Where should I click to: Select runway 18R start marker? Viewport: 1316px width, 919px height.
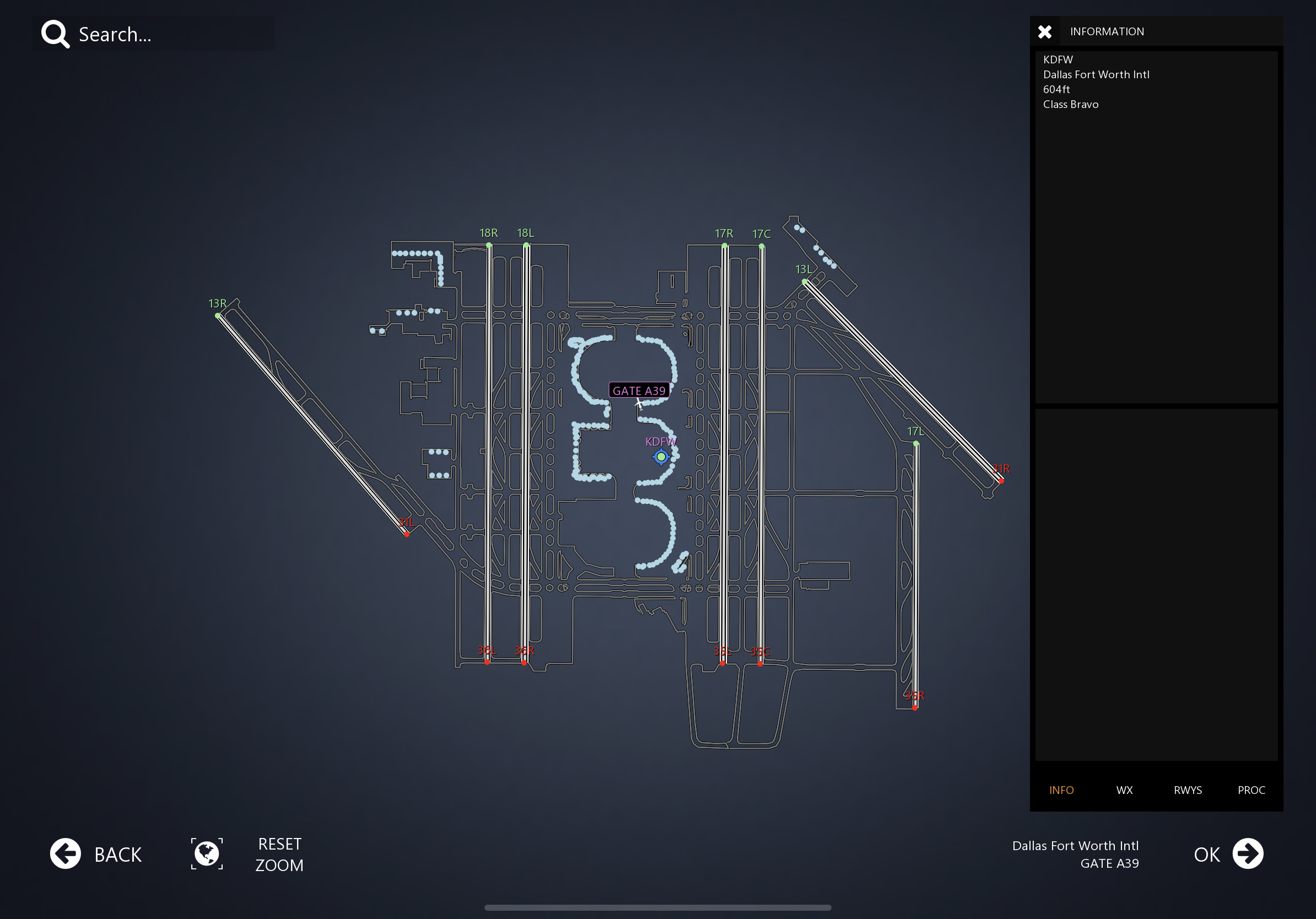pyautogui.click(x=489, y=245)
